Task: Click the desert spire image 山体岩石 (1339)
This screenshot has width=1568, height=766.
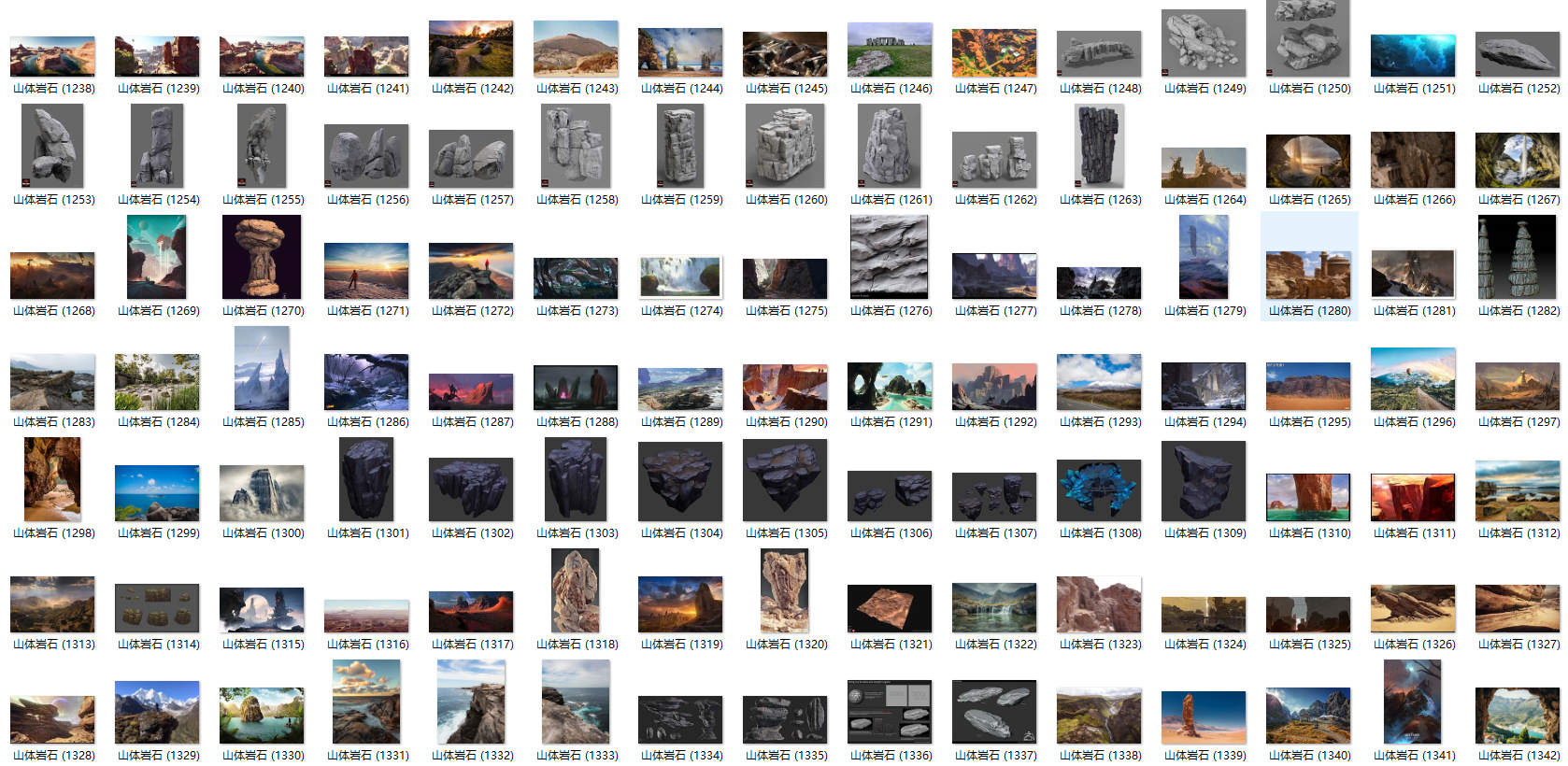Action: [1204, 716]
